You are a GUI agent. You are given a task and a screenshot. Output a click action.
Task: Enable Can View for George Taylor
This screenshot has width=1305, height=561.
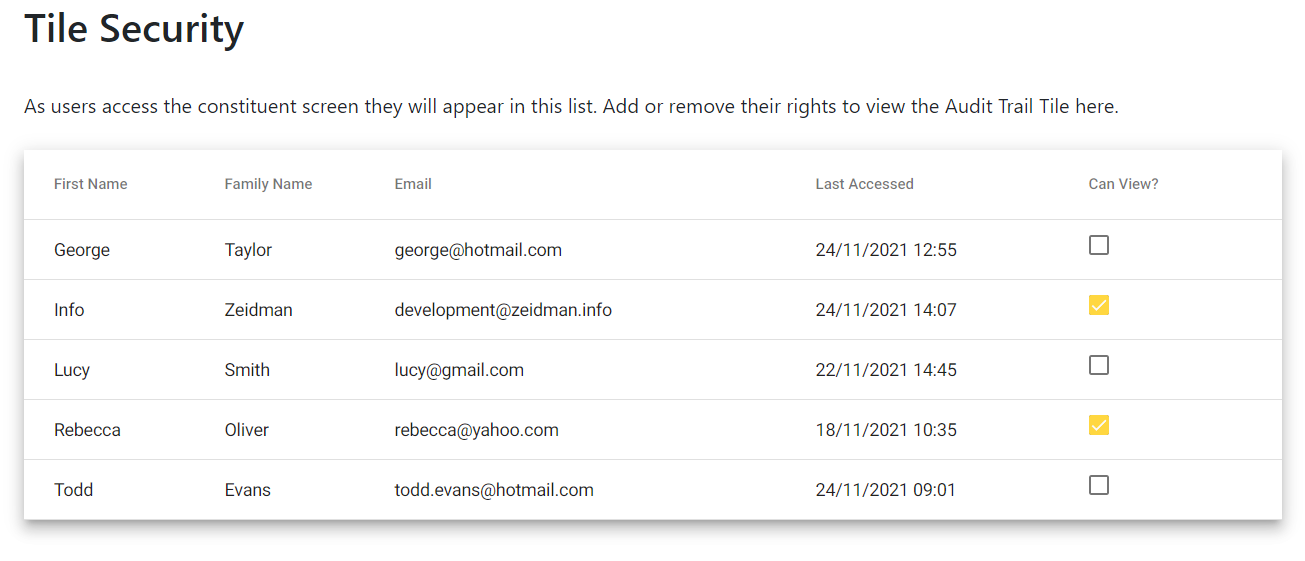tap(1098, 245)
